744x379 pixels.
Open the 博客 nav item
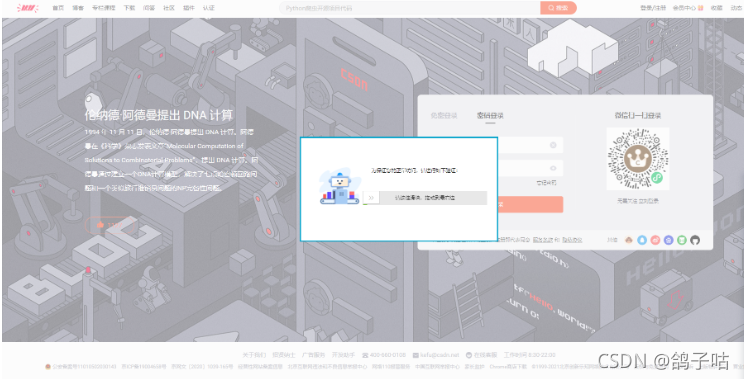tap(78, 8)
